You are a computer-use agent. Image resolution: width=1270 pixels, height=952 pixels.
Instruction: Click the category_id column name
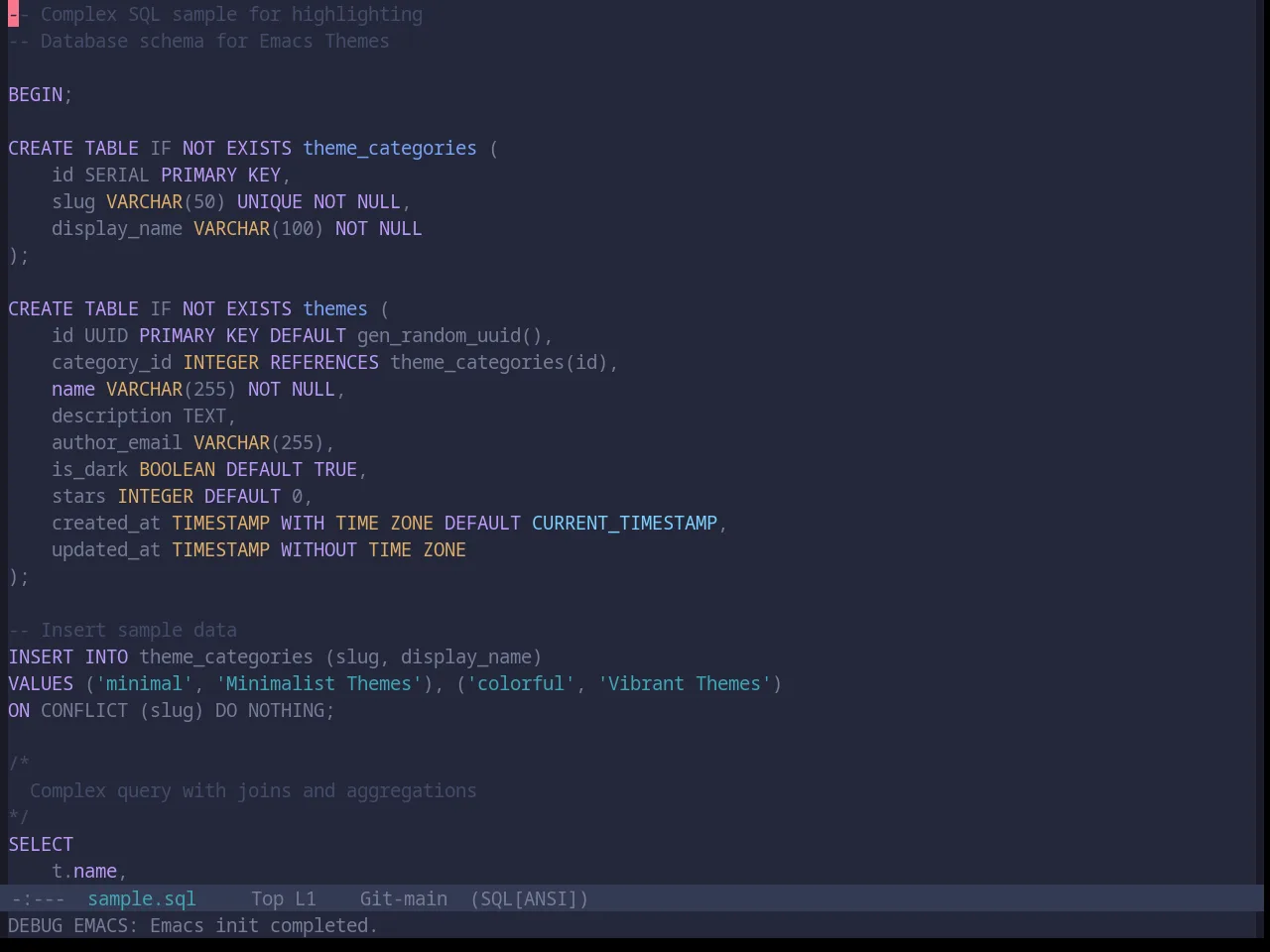pos(112,362)
